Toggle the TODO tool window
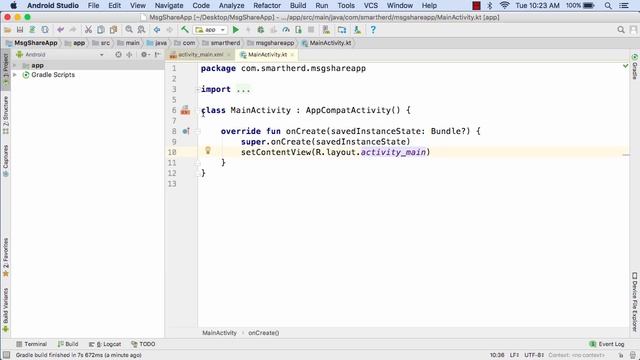This screenshot has height=360, width=640. [x=143, y=344]
